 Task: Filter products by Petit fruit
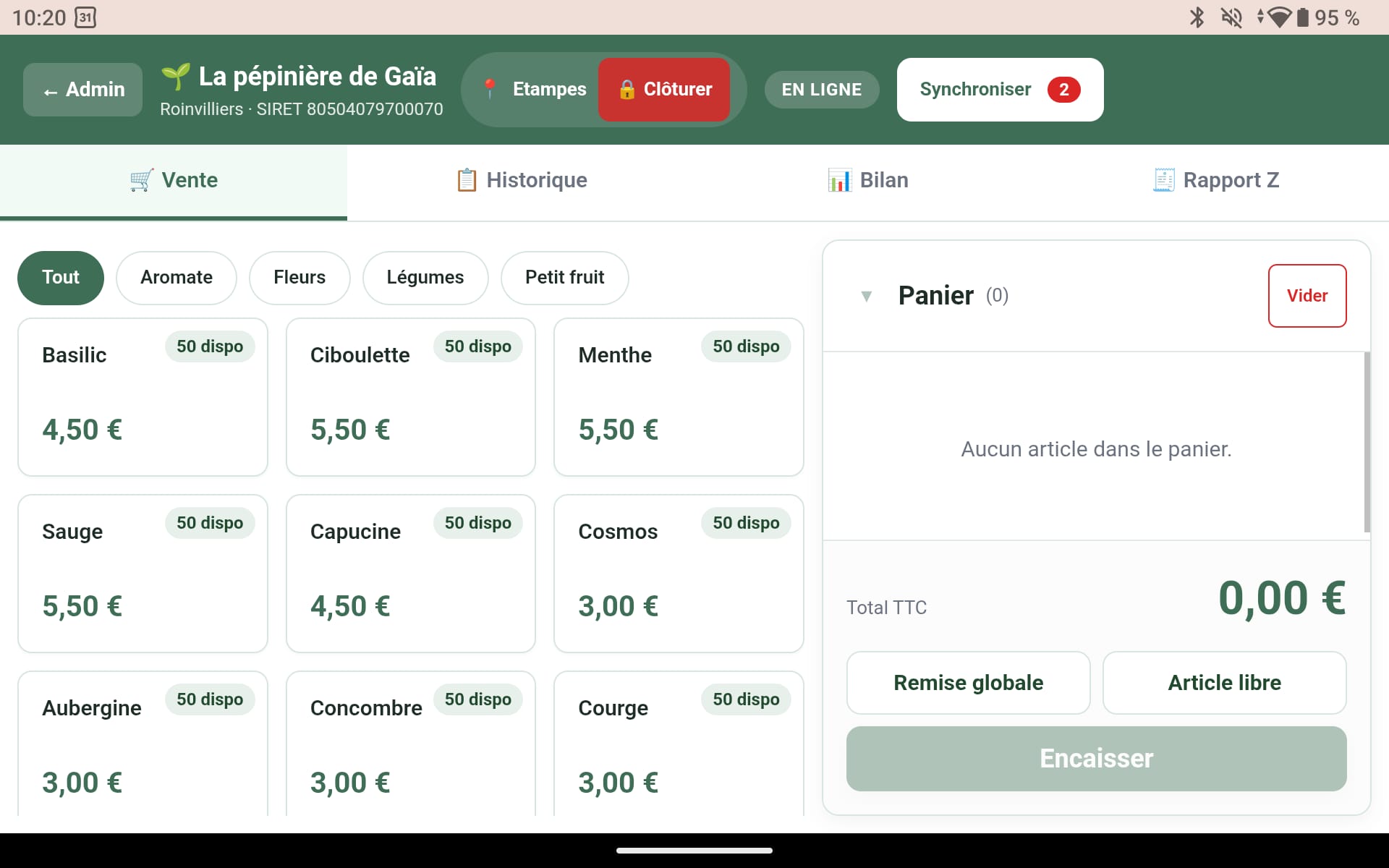click(x=564, y=278)
